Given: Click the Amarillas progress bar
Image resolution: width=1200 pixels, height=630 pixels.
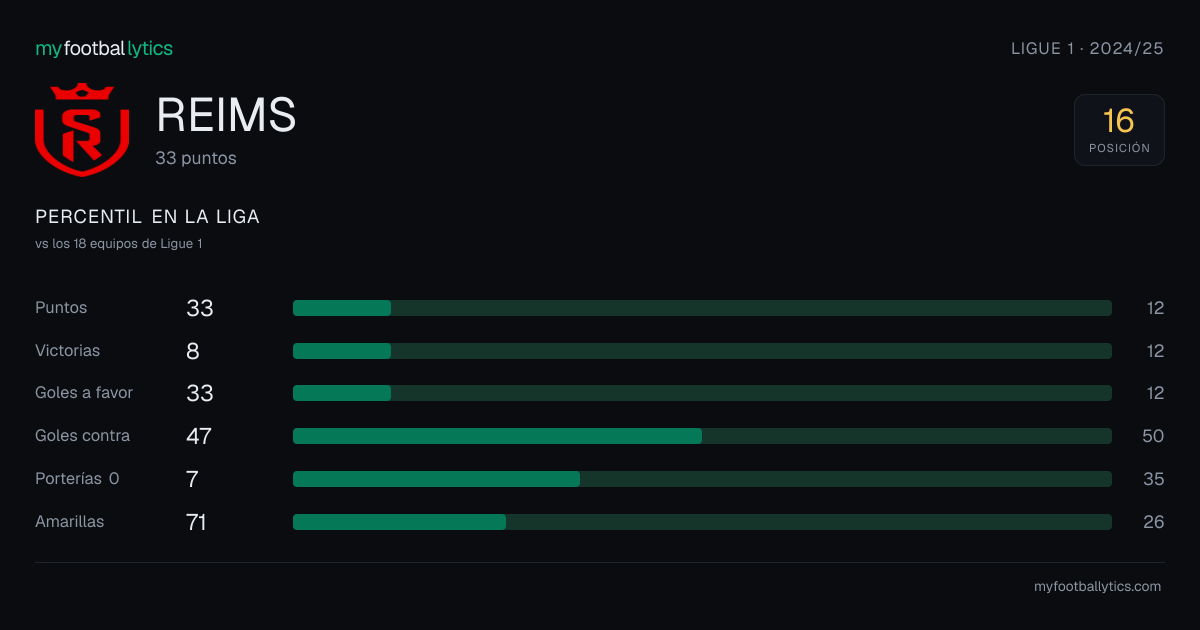Looking at the screenshot, I should point(702,522).
